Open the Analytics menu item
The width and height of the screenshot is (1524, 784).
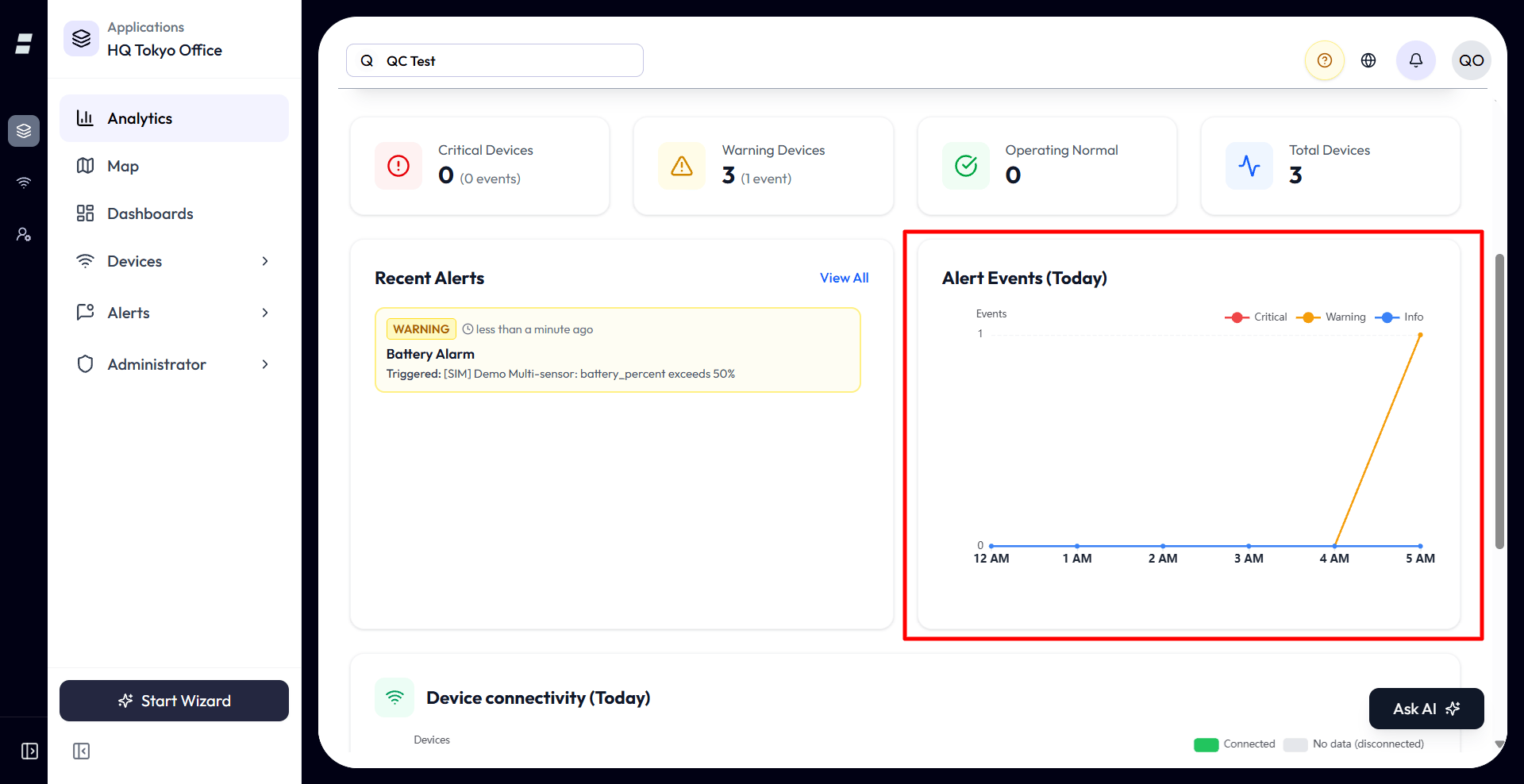coord(174,118)
